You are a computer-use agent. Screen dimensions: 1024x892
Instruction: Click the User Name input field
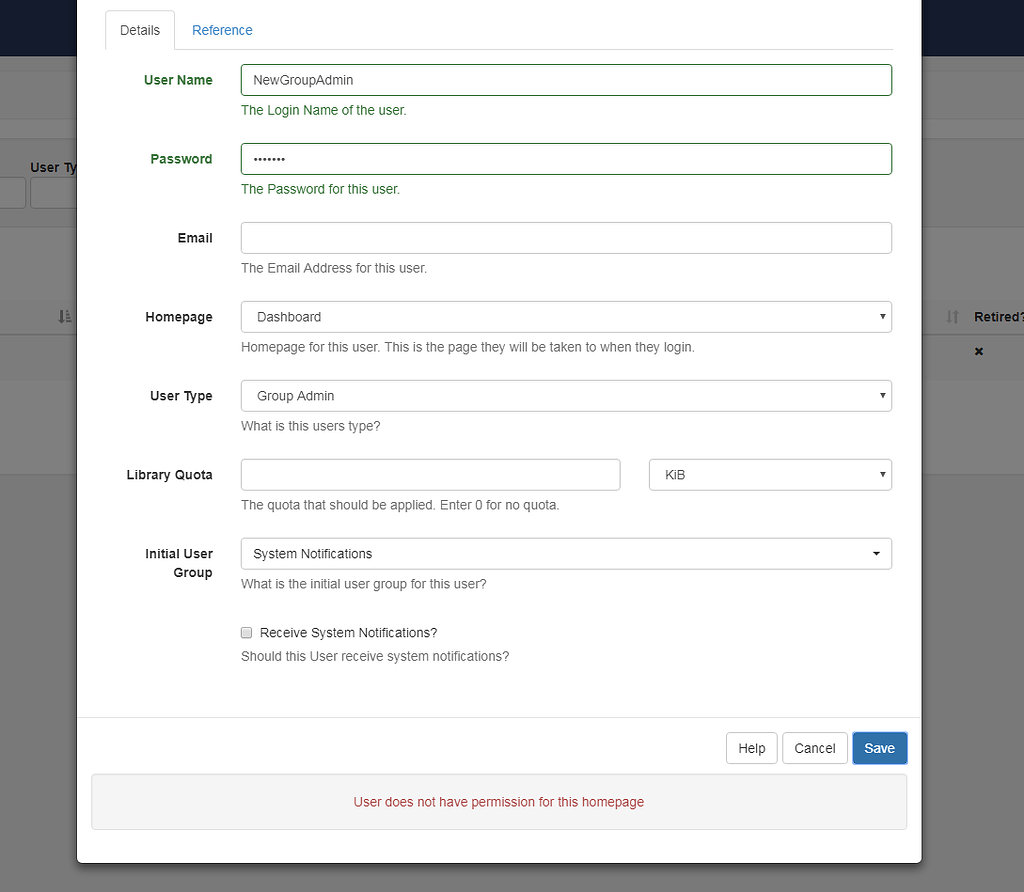point(566,80)
